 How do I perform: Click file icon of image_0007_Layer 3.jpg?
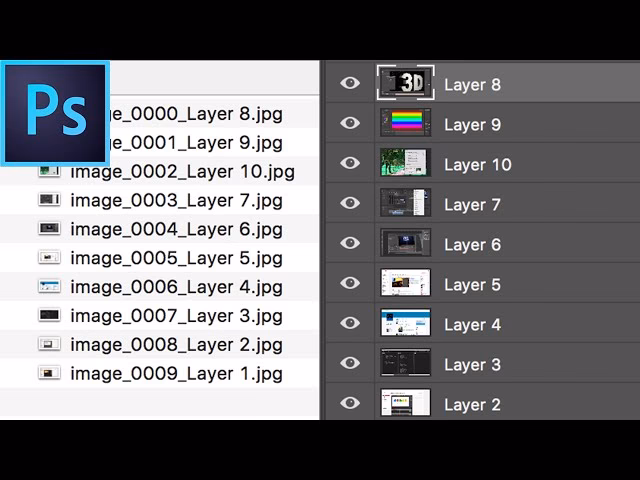tap(49, 315)
